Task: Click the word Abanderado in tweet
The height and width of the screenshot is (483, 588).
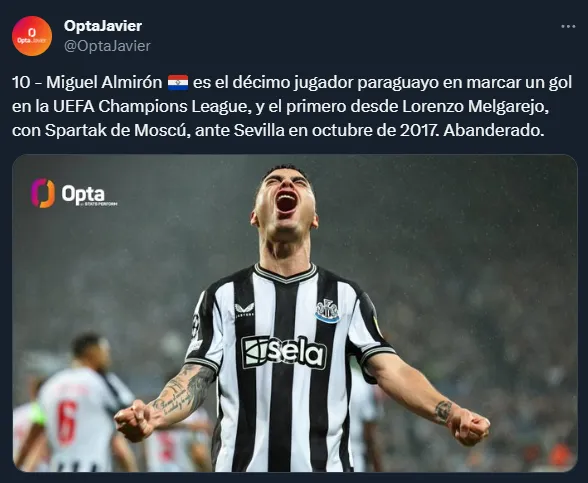Action: pos(494,130)
